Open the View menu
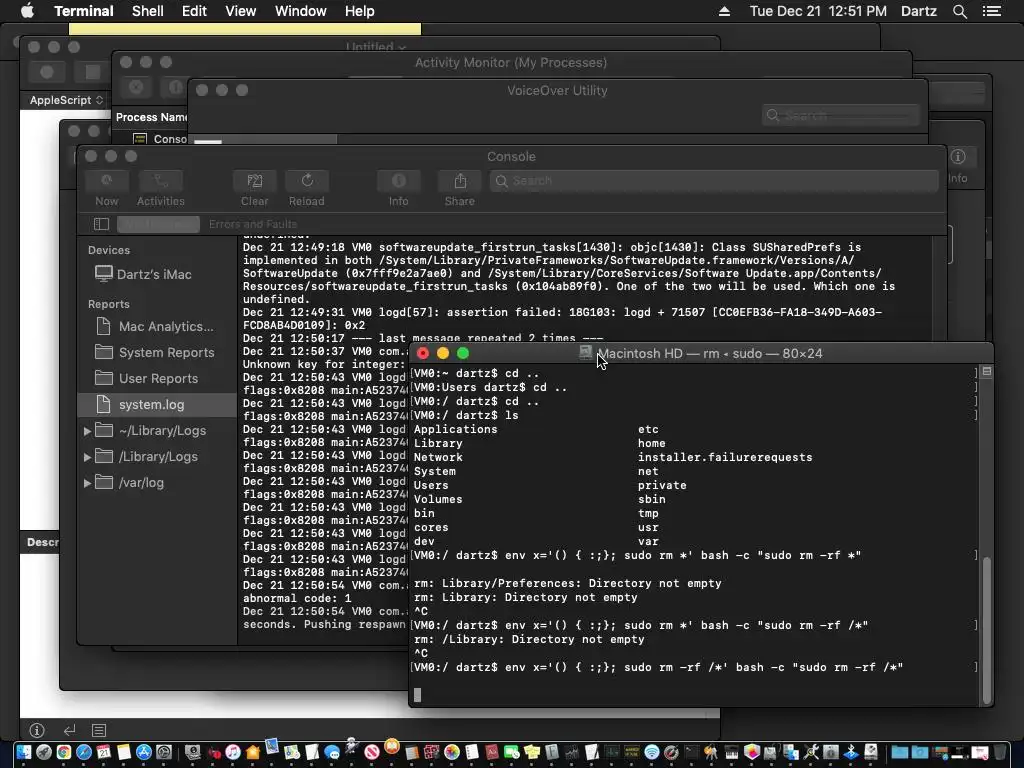The width and height of the screenshot is (1024, 768). coord(240,11)
